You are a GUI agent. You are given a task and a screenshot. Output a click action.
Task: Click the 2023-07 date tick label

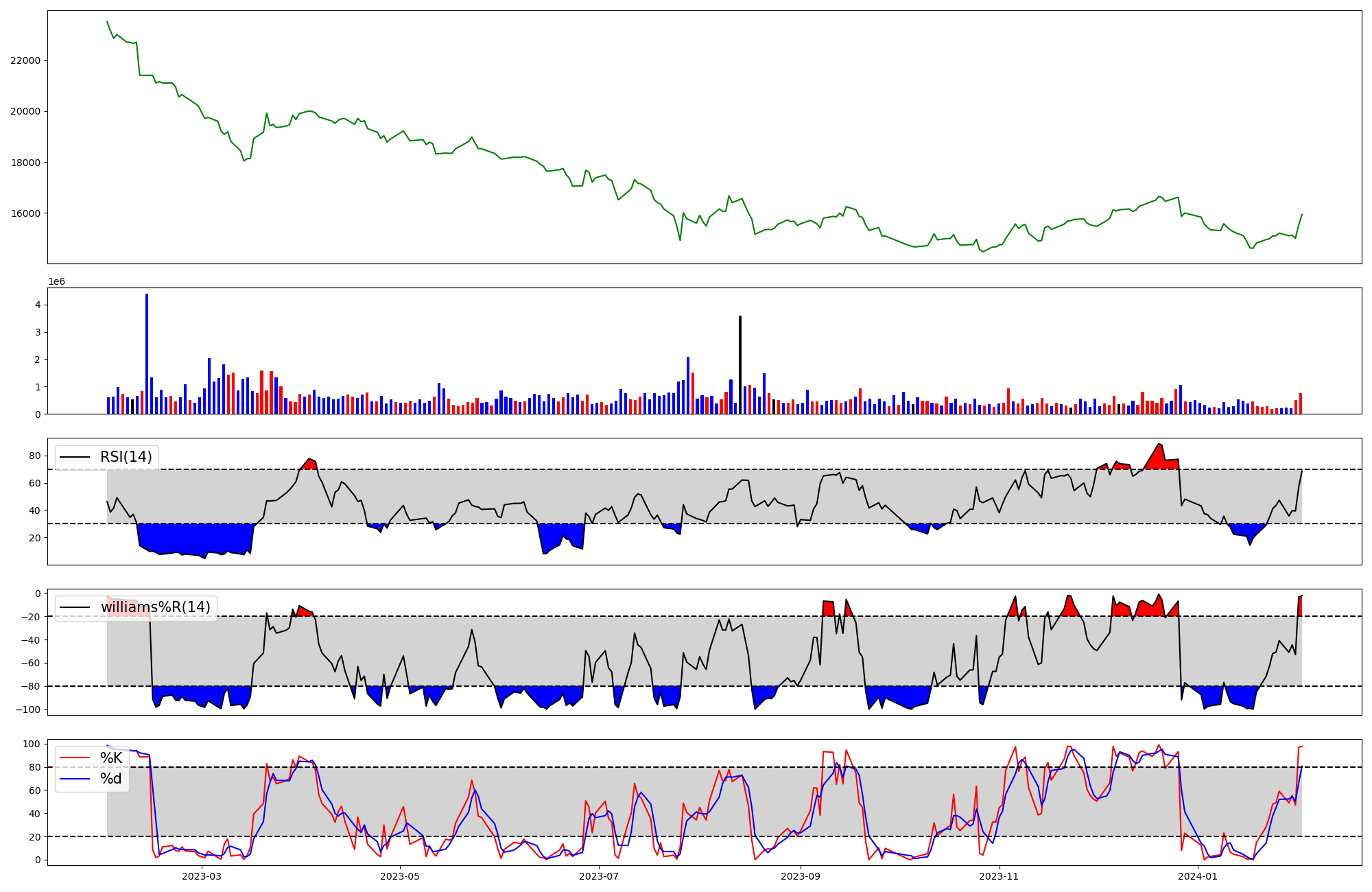click(x=599, y=876)
